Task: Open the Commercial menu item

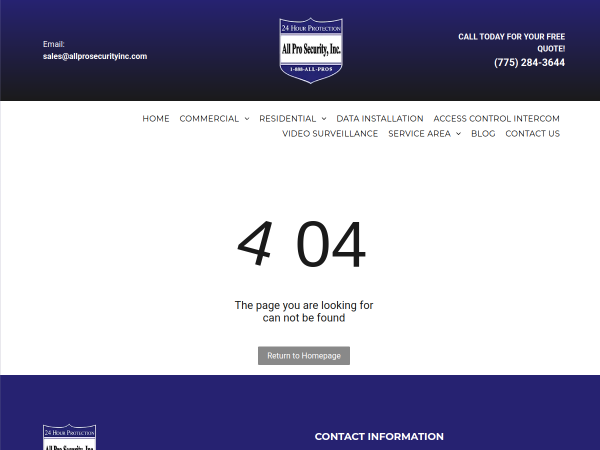Action: [209, 119]
